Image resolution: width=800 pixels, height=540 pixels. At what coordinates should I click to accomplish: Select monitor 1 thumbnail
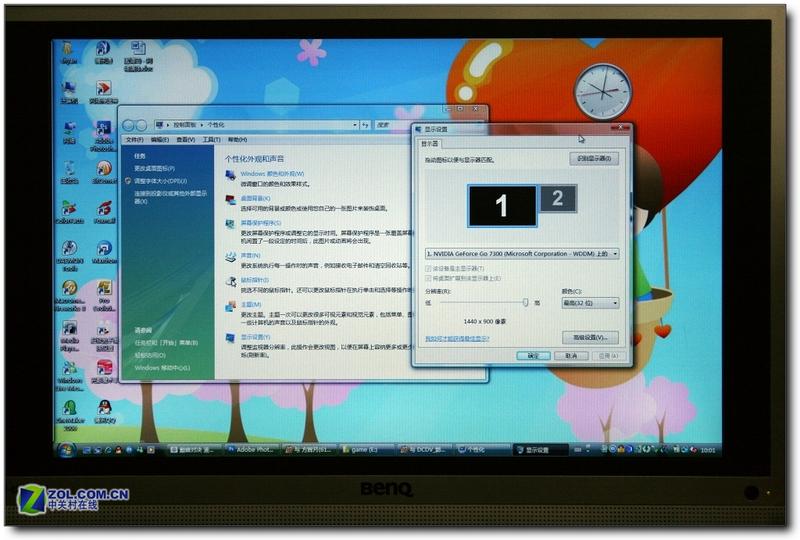pos(502,206)
